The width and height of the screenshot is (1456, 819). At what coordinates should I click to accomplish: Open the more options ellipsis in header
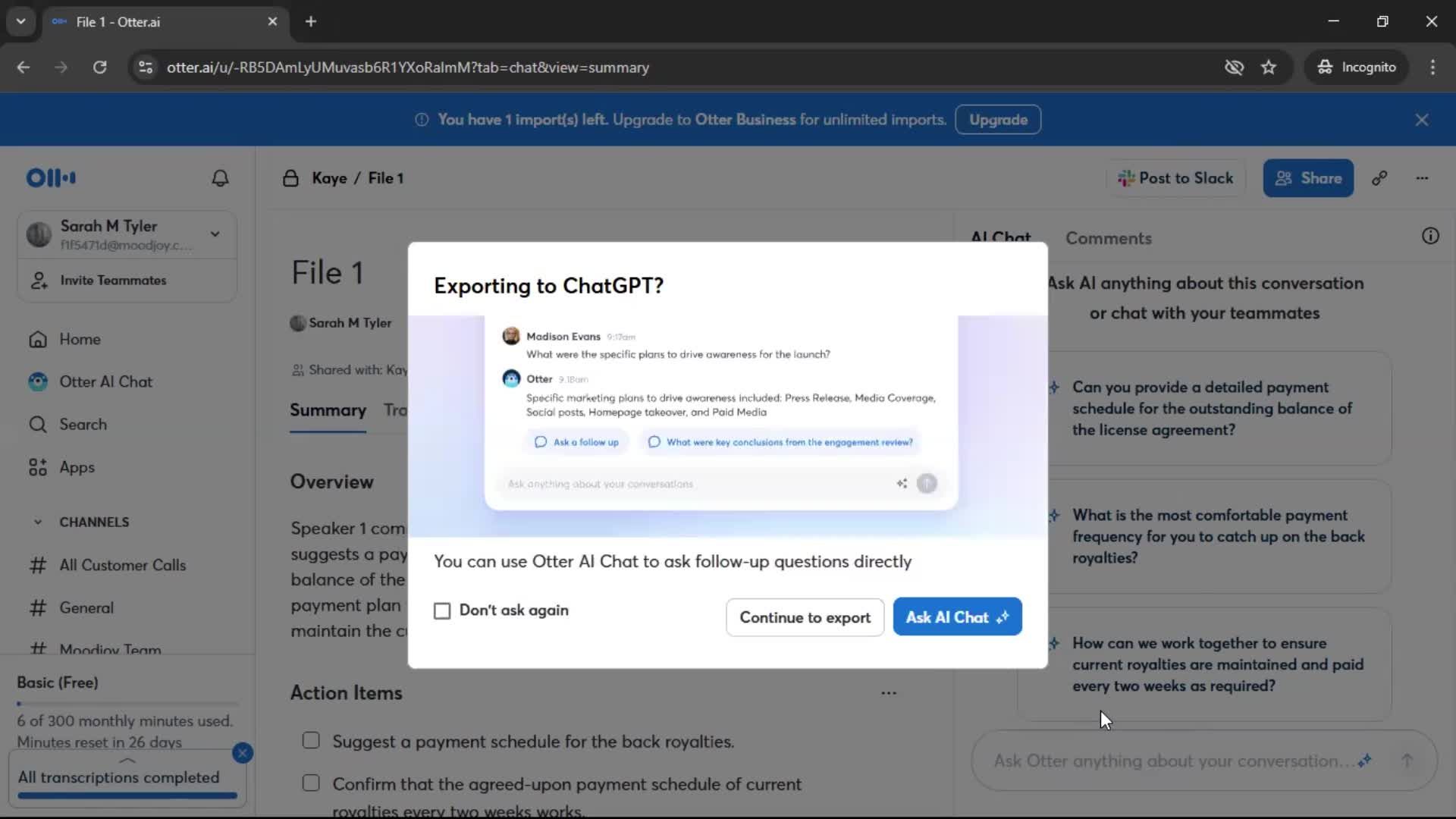(1422, 178)
